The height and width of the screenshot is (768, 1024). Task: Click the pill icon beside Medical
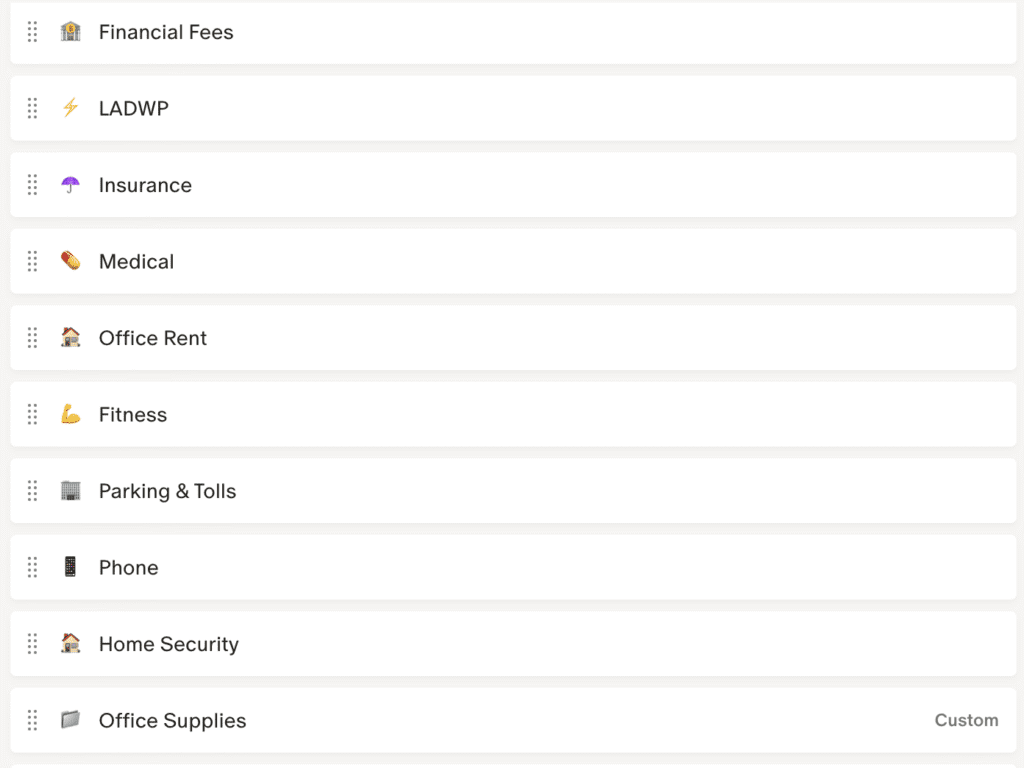pos(70,261)
